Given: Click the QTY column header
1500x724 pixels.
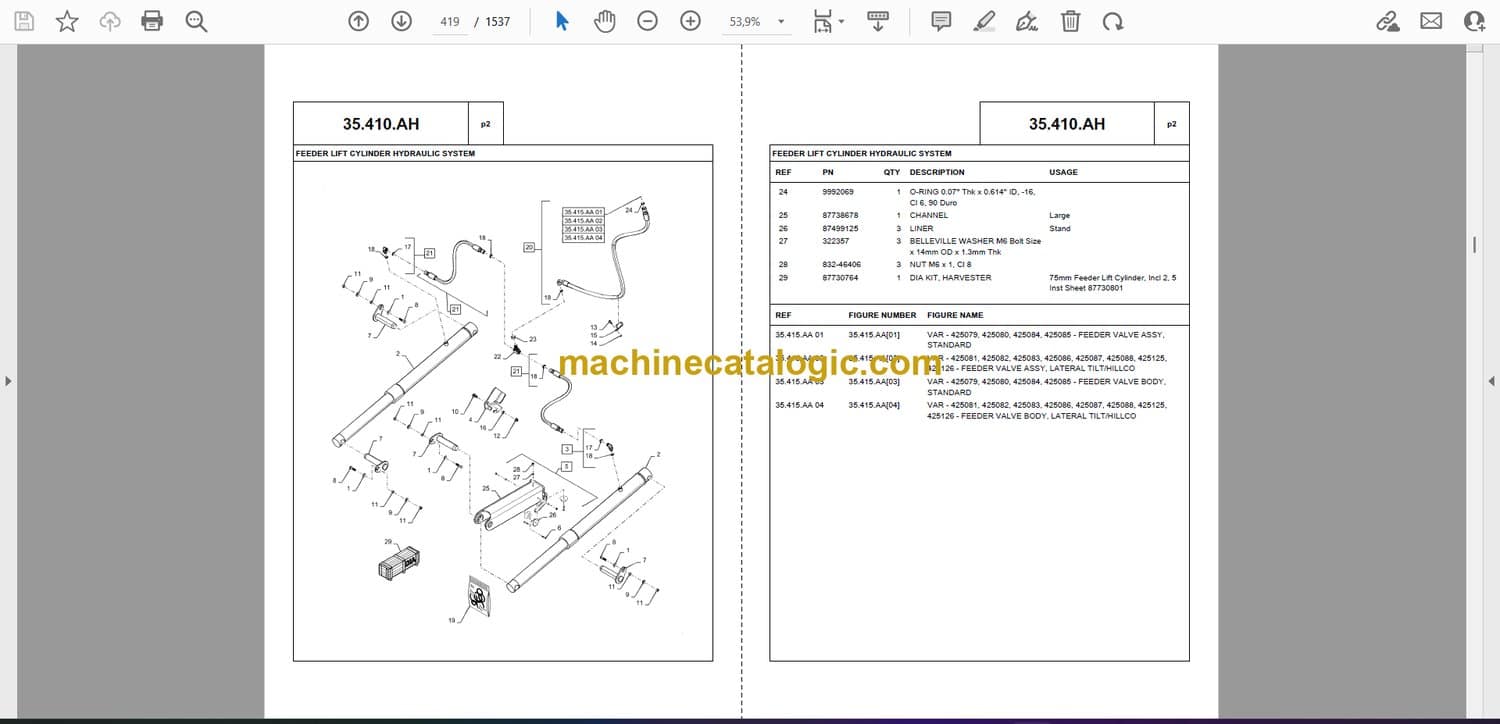Looking at the screenshot, I should pyautogui.click(x=891, y=172).
